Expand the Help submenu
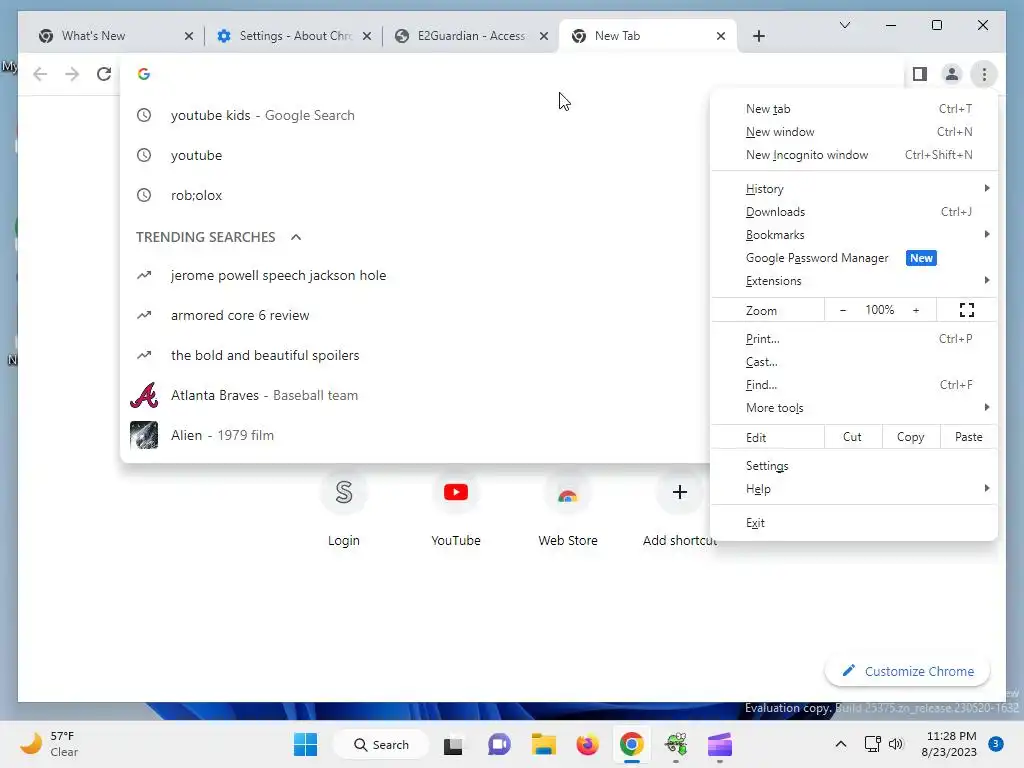Image resolution: width=1024 pixels, height=768 pixels. [x=854, y=488]
